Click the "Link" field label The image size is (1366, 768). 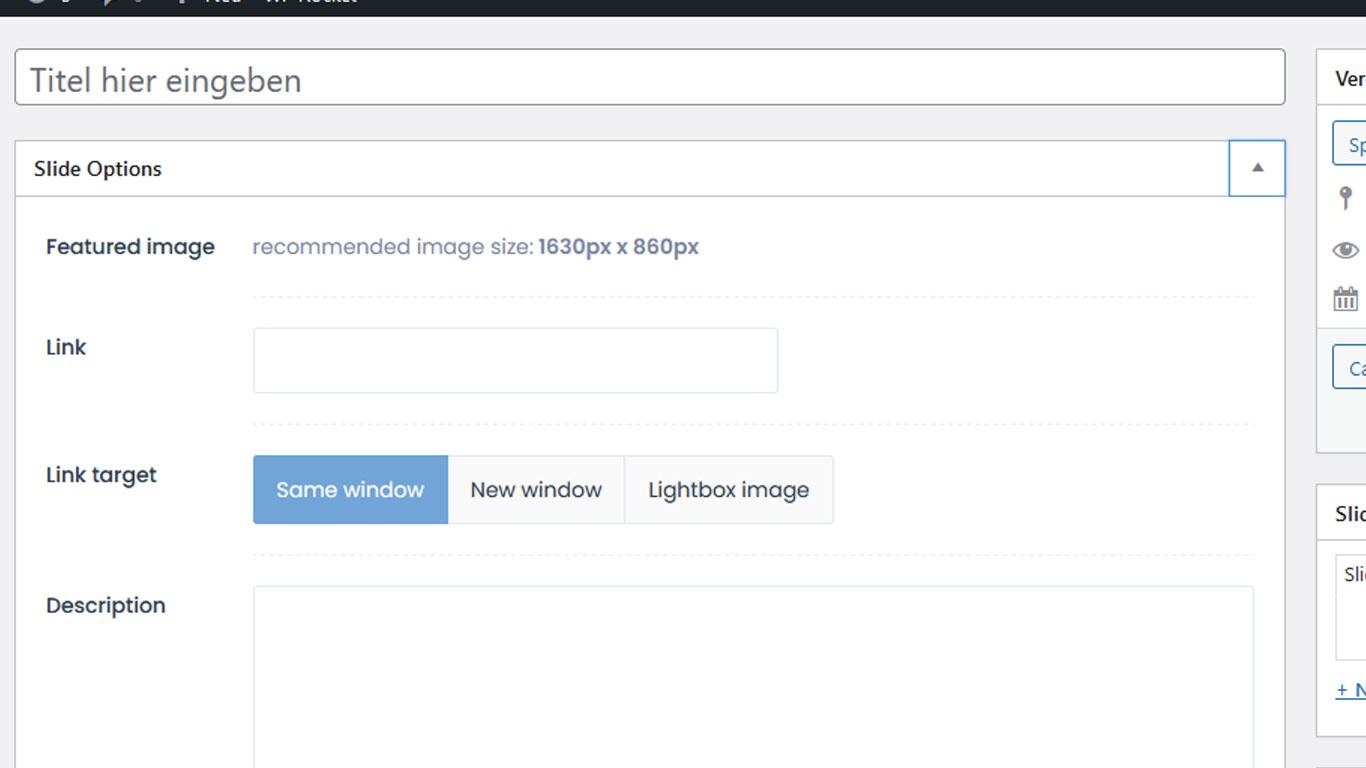coord(66,347)
